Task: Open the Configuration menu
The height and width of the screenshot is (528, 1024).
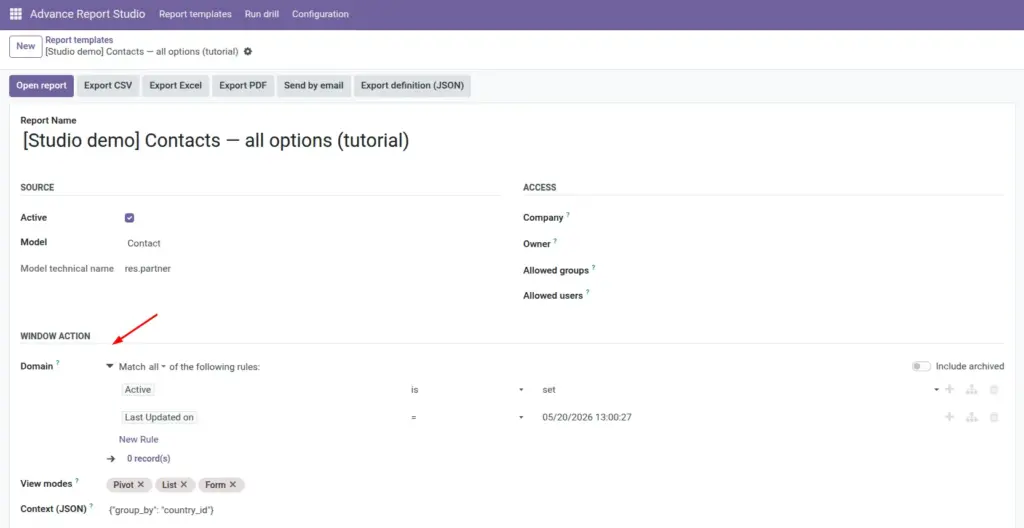Action: tap(320, 14)
